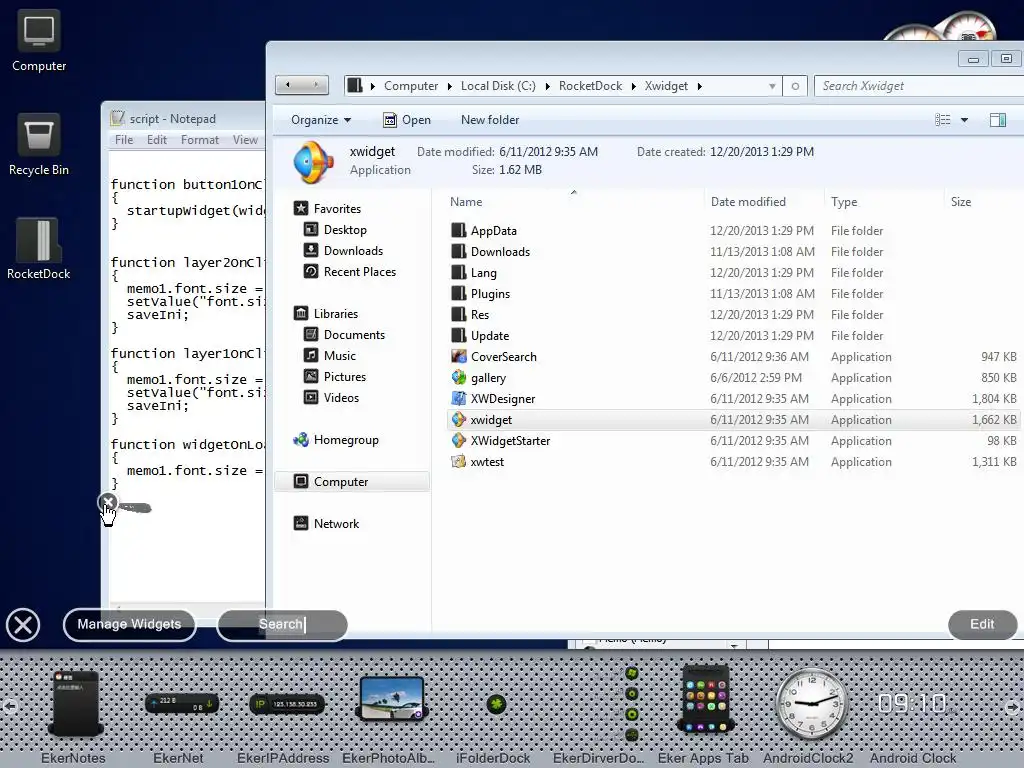Click the Explorer back navigation button
This screenshot has width=1024, height=768.
(288, 85)
